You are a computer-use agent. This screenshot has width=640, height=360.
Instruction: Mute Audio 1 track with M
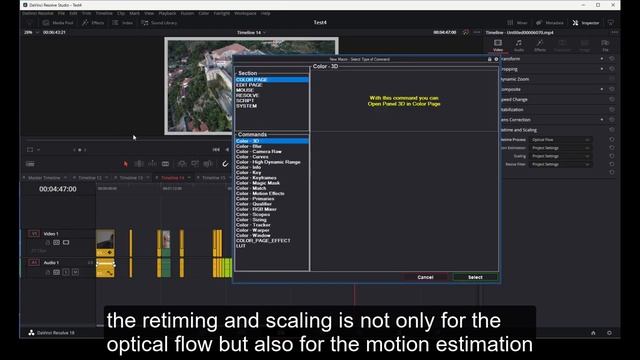(x=76, y=272)
